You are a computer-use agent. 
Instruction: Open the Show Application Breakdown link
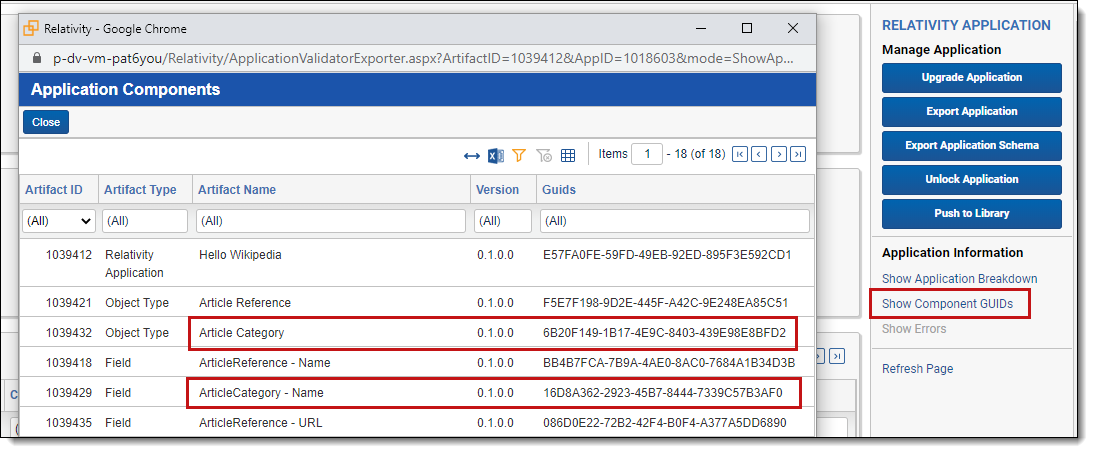(x=959, y=279)
